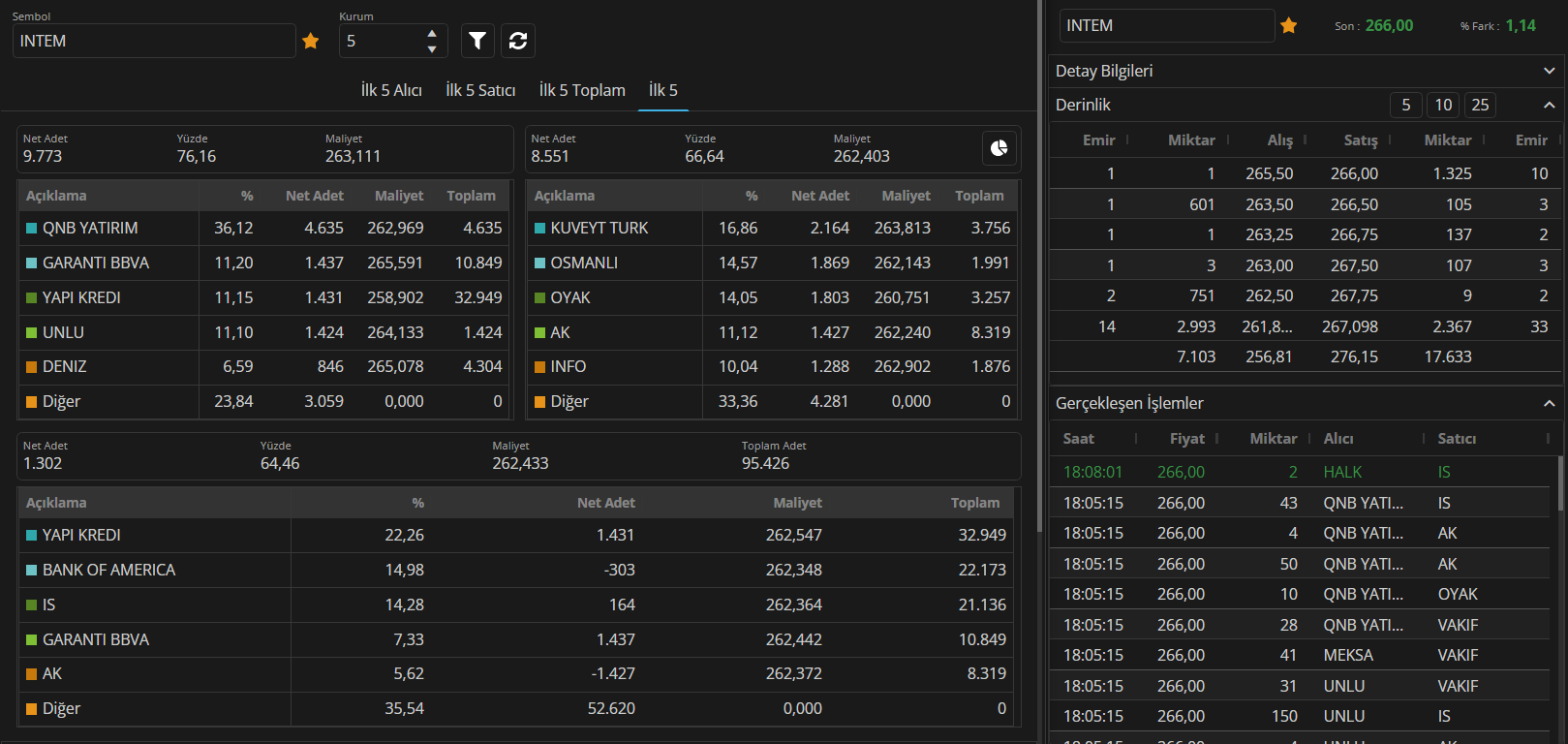Collapse the Gerçekleşen İşlemler section
Screen dimensions: 1568x744
pos(1549,403)
